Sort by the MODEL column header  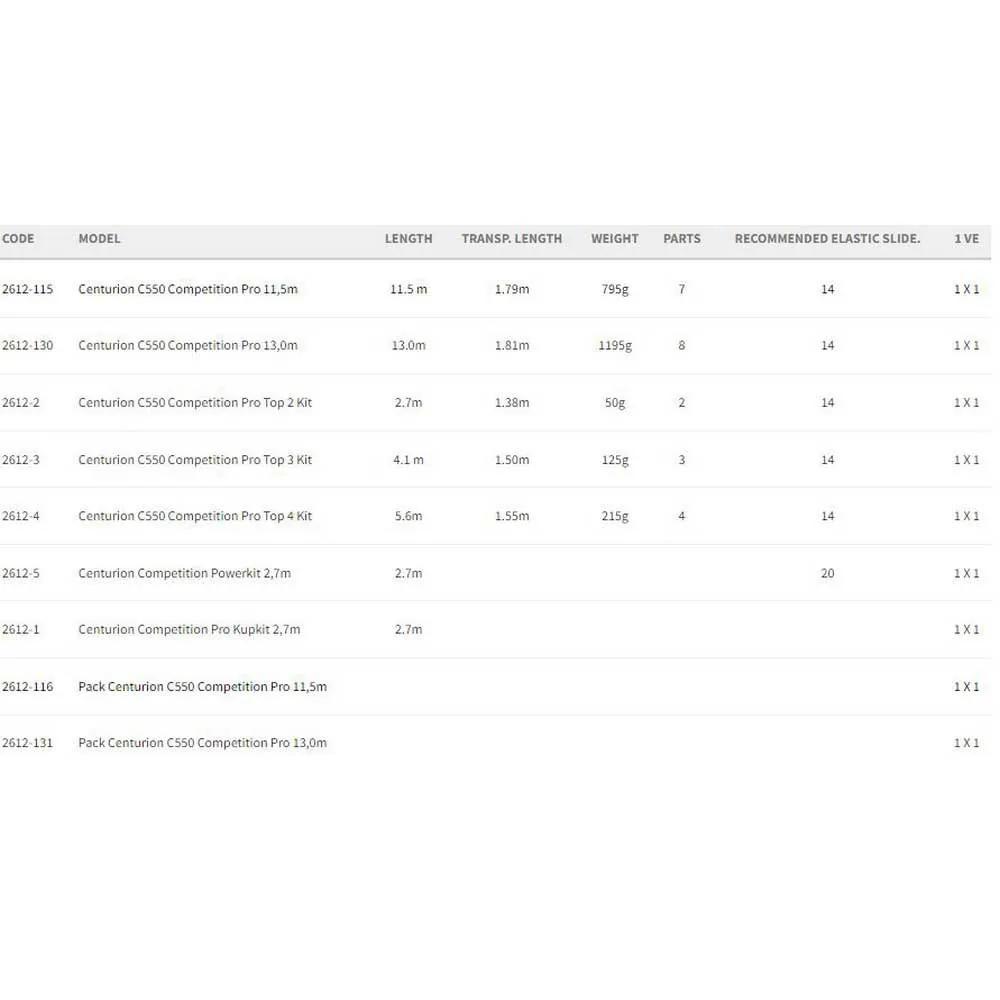[x=99, y=239]
